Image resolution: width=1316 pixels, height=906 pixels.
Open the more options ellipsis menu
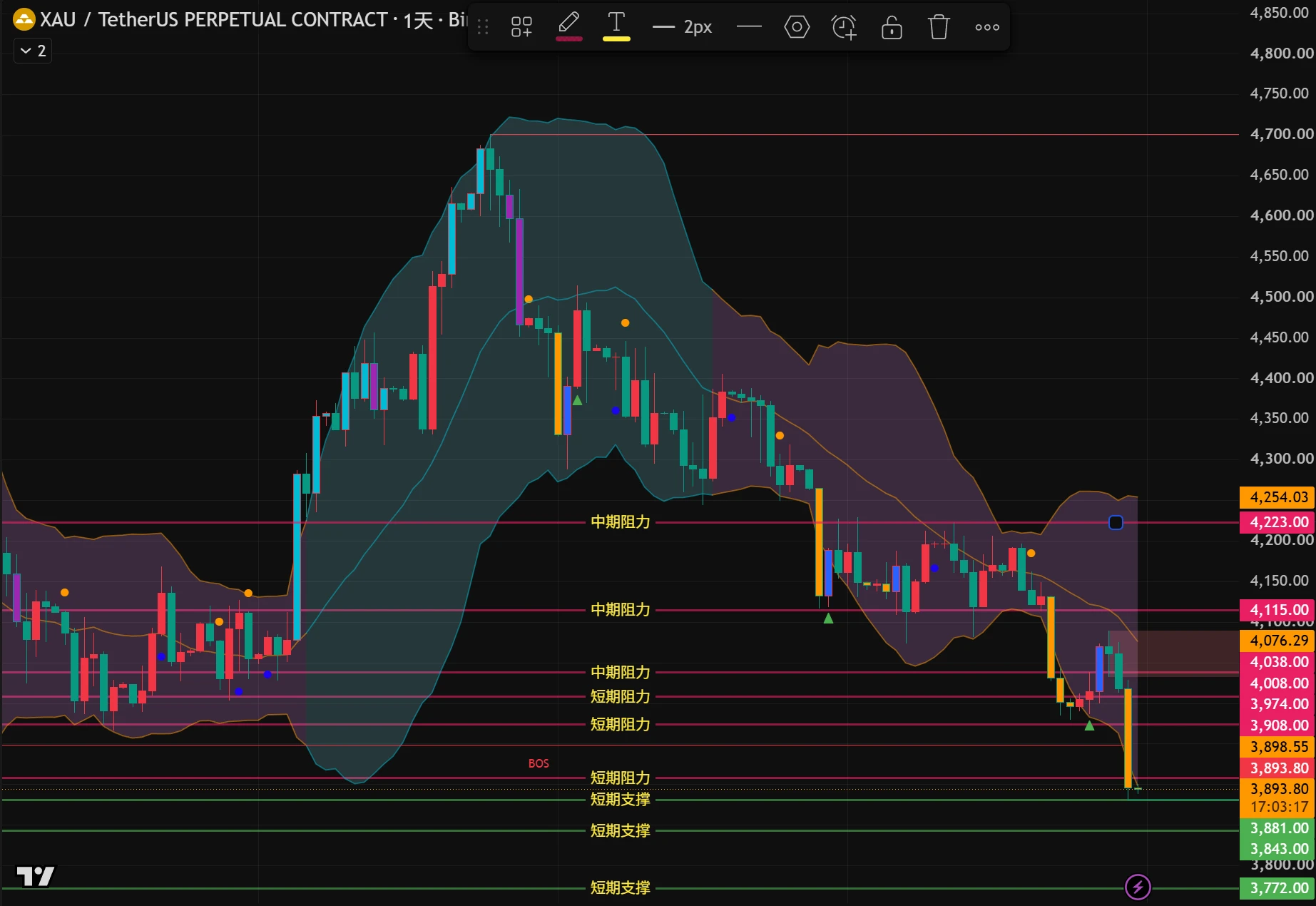987,27
